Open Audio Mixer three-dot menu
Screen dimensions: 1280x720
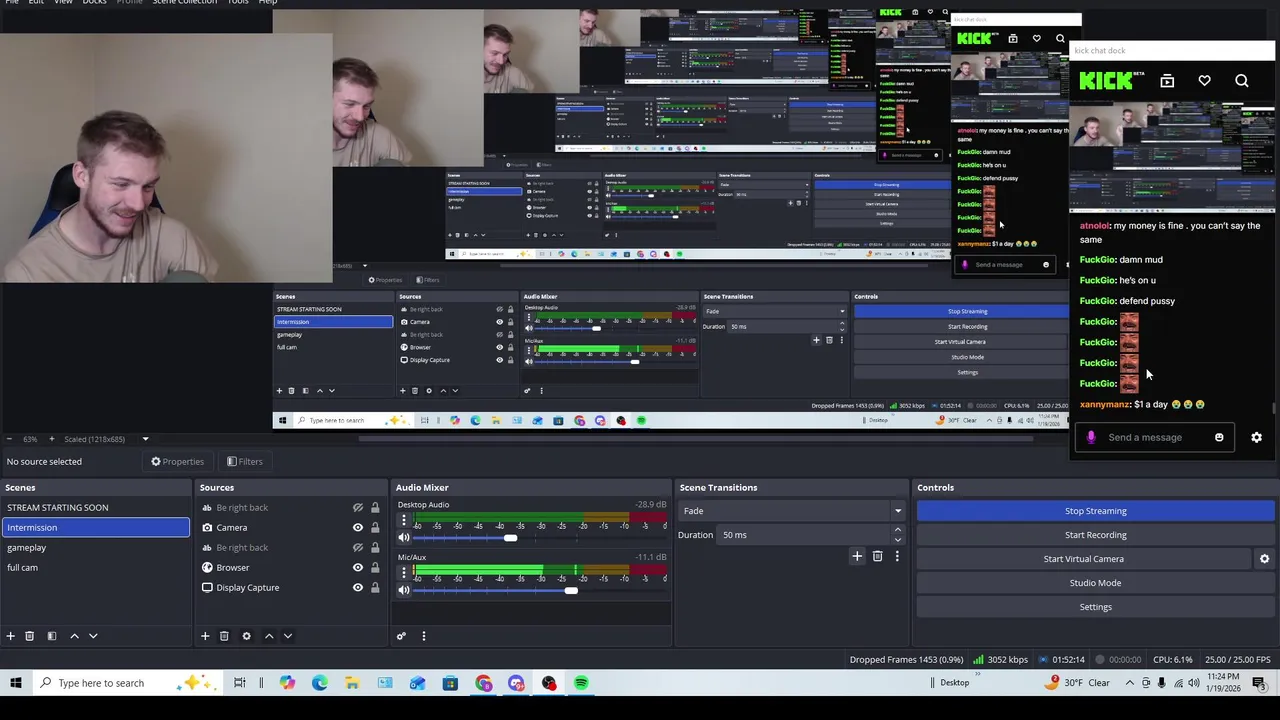423,636
